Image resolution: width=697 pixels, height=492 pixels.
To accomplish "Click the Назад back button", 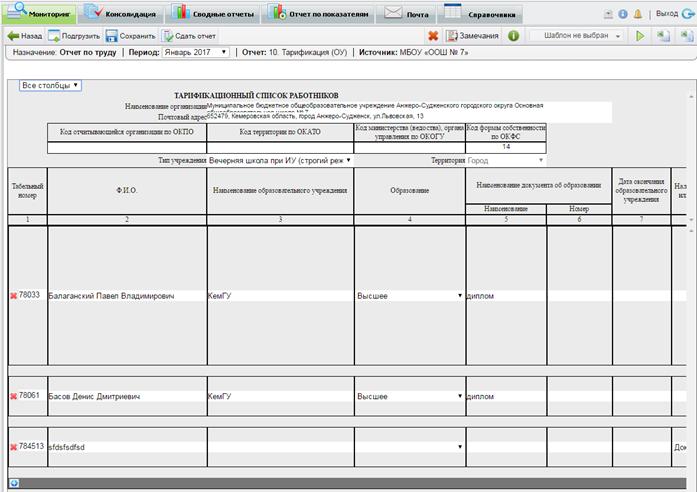I will coord(26,35).
